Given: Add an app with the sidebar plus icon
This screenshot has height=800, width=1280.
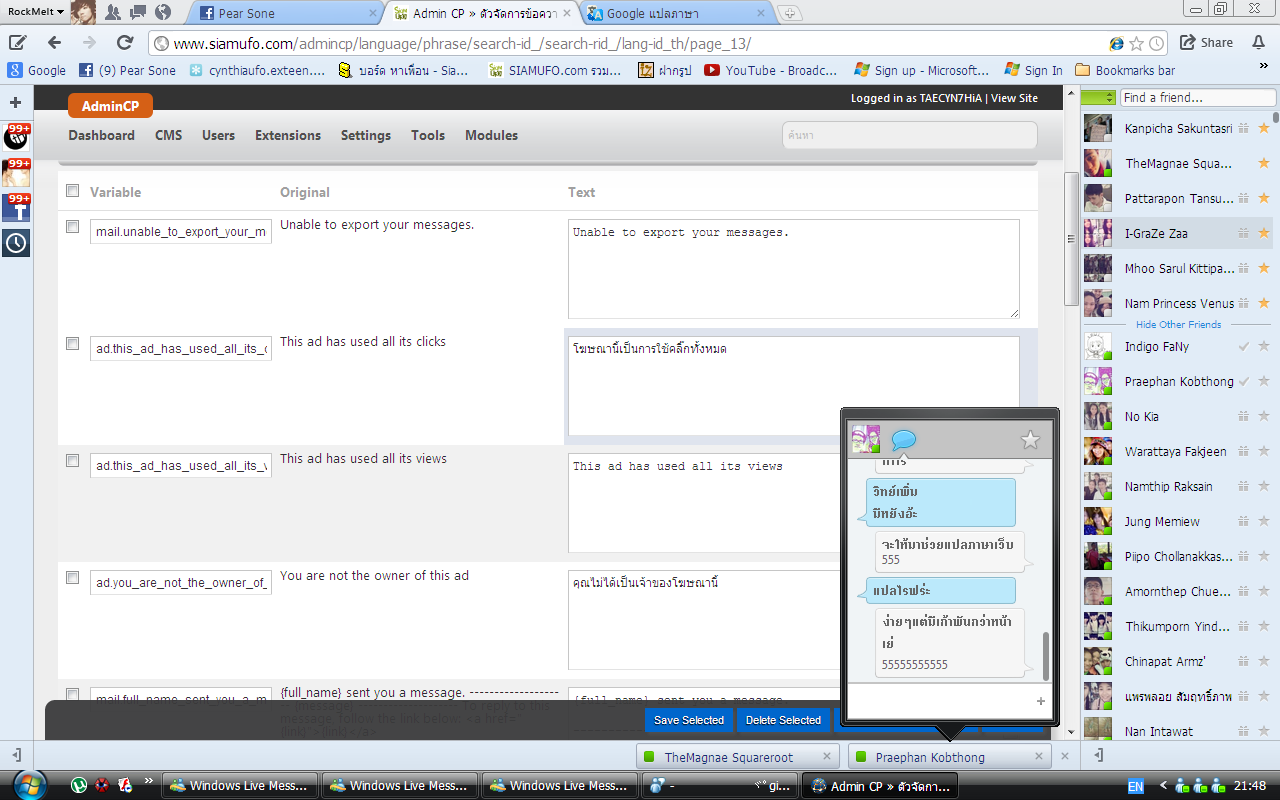Looking at the screenshot, I should [16, 102].
